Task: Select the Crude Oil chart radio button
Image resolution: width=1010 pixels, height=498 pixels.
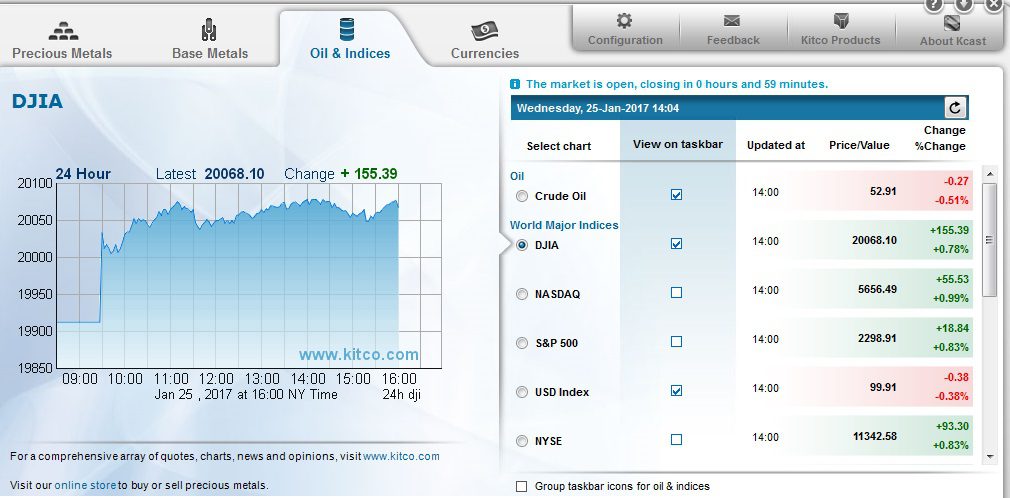Action: [x=522, y=196]
